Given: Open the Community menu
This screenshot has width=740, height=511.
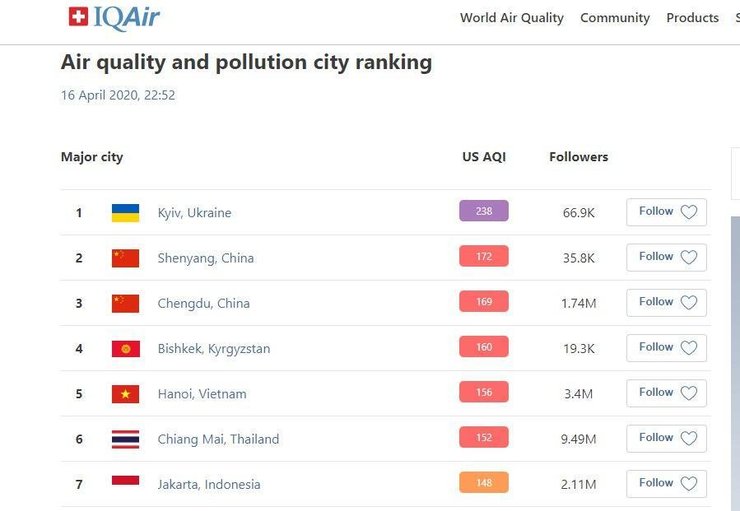Looking at the screenshot, I should 614,18.
